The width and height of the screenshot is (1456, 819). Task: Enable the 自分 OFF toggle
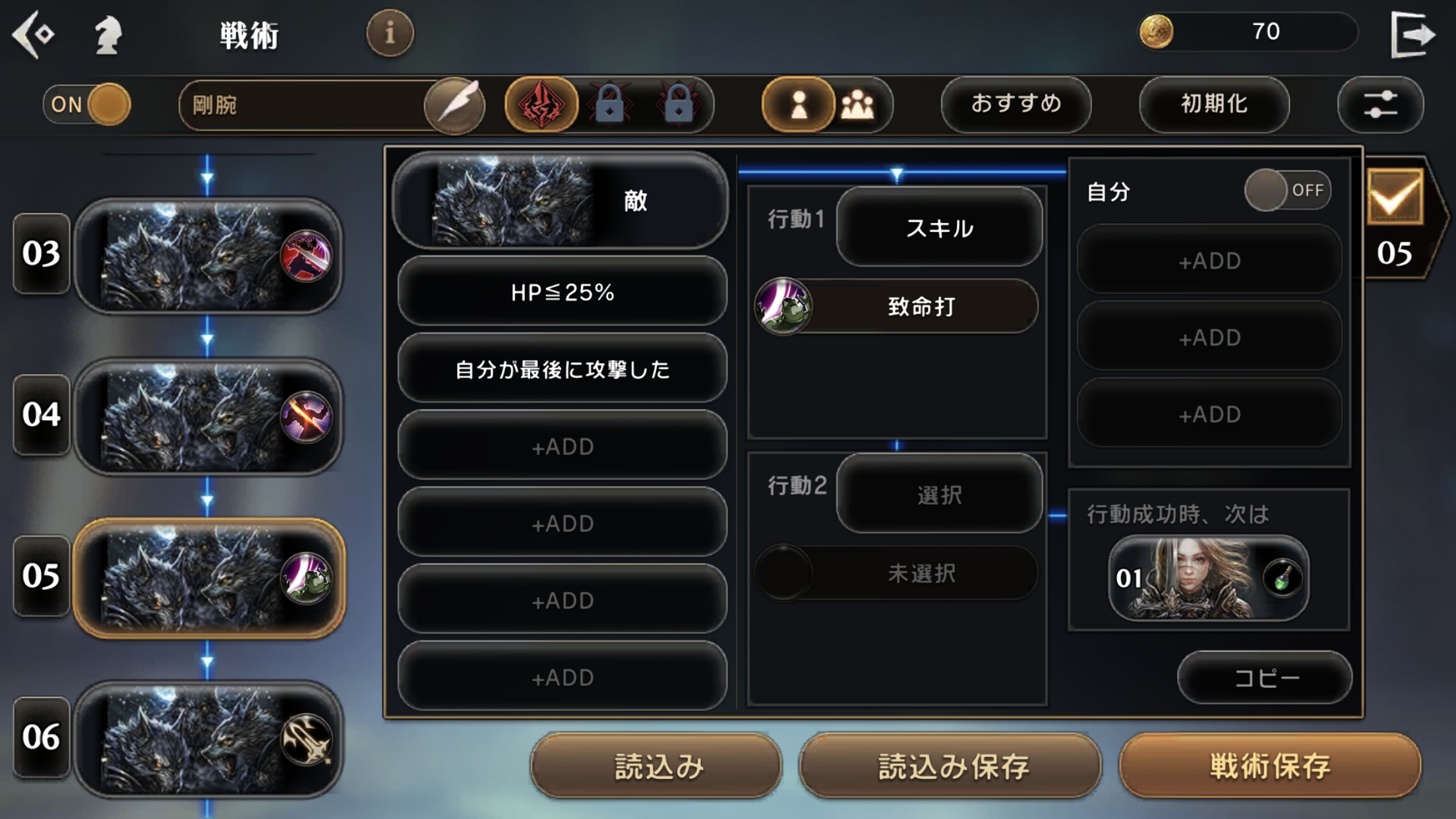tap(1287, 191)
